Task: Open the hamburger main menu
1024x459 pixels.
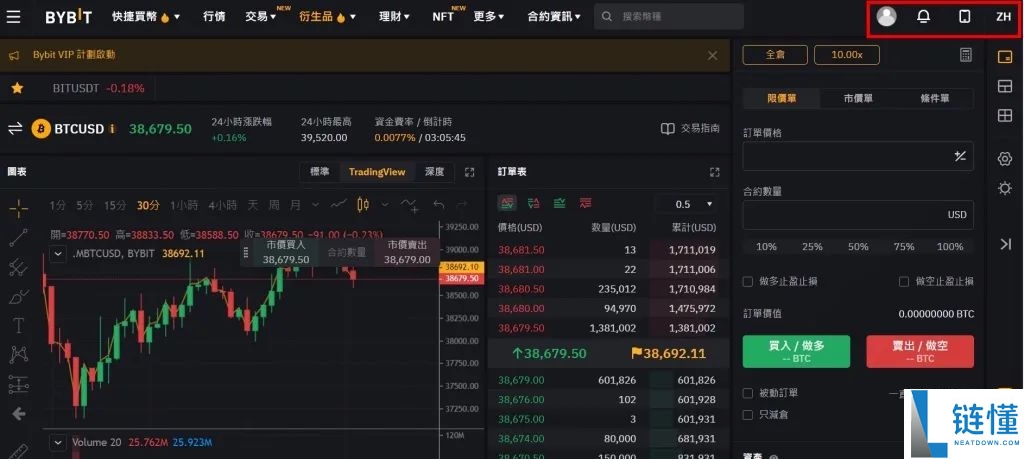Action: pyautogui.click(x=13, y=16)
